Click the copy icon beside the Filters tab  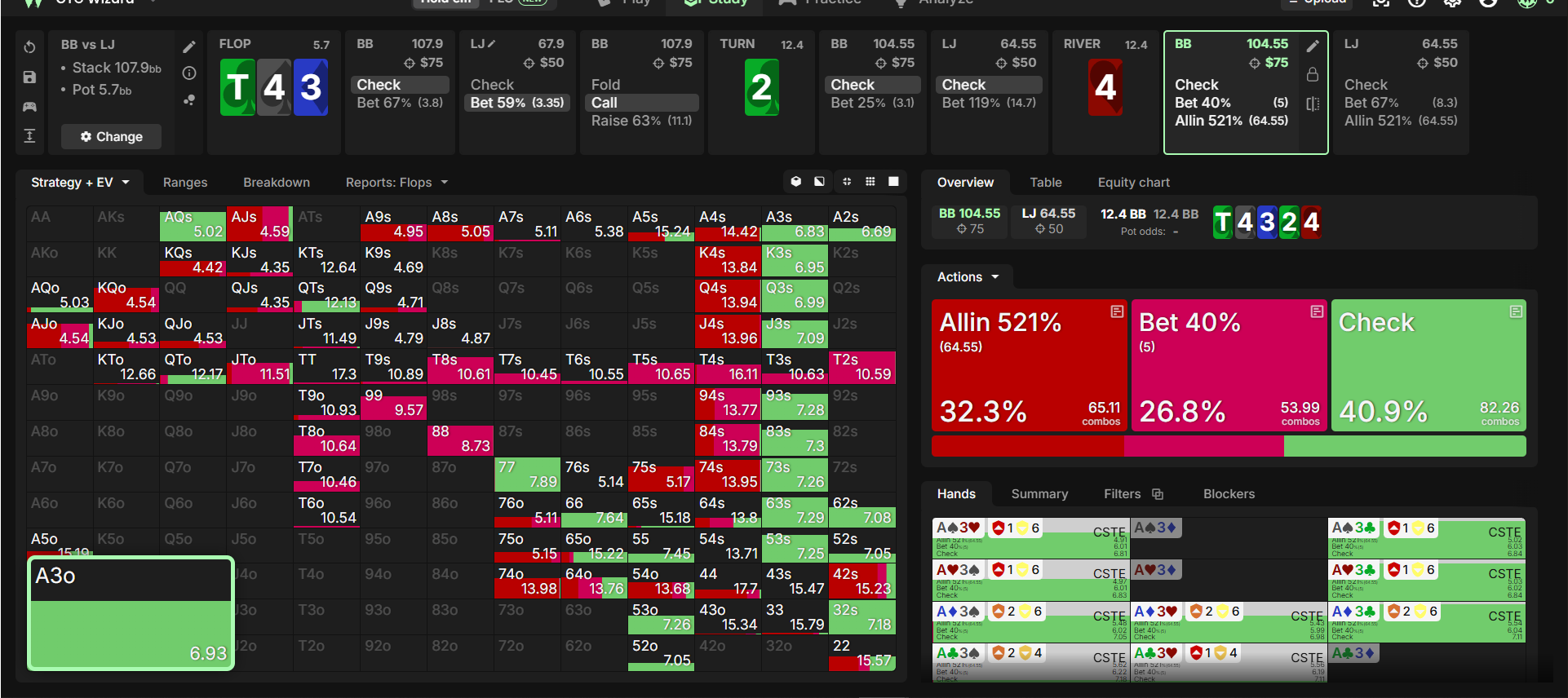point(1157,494)
